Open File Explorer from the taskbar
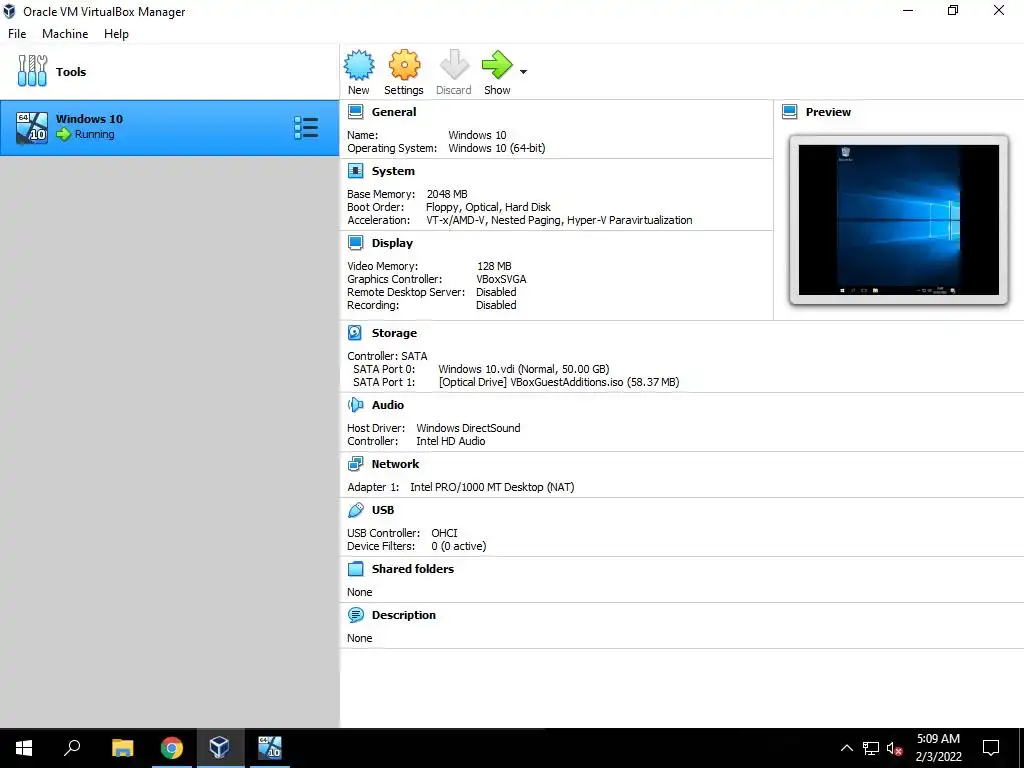The width and height of the screenshot is (1024, 768). pyautogui.click(x=123, y=748)
